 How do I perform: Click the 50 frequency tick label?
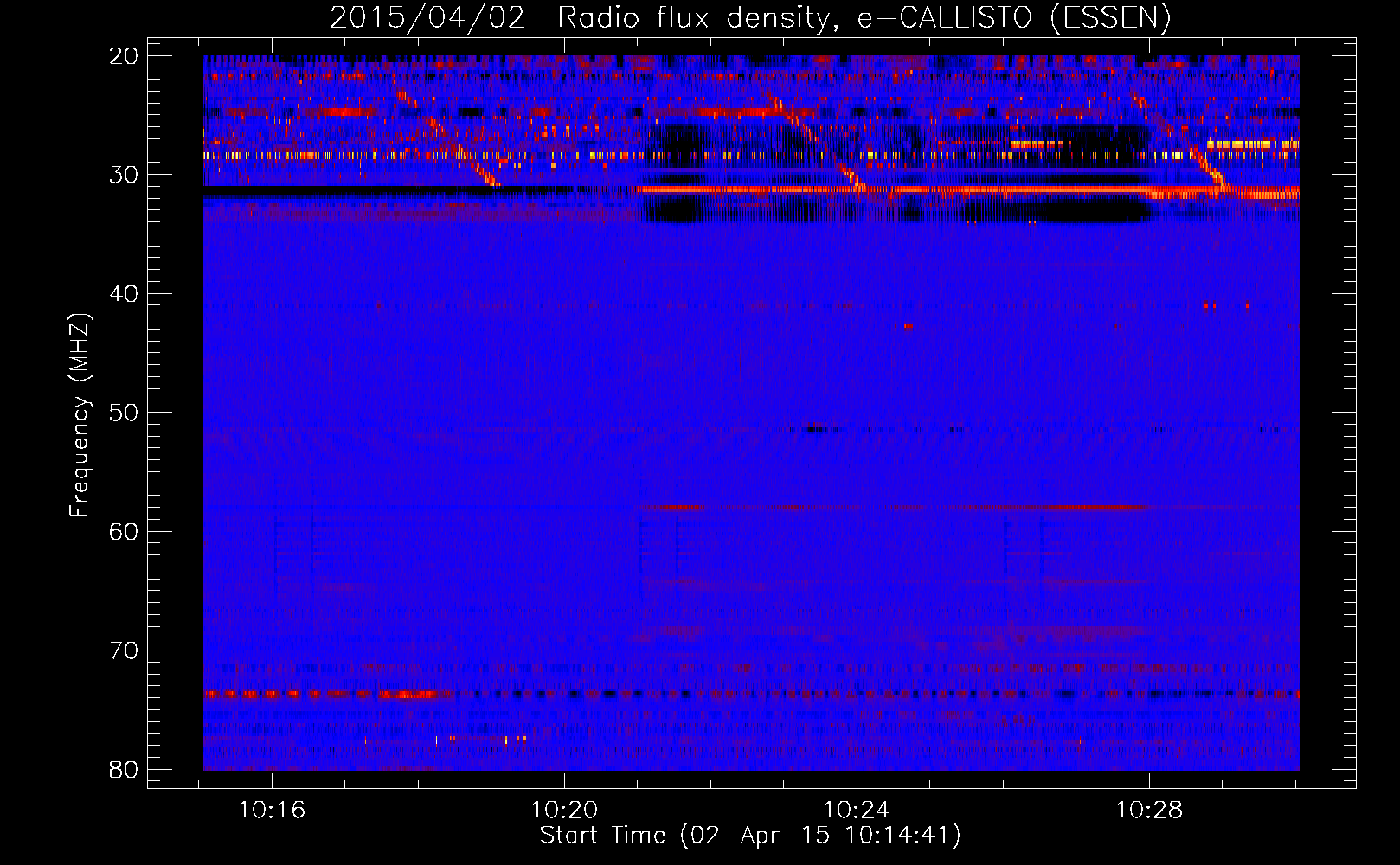point(124,413)
